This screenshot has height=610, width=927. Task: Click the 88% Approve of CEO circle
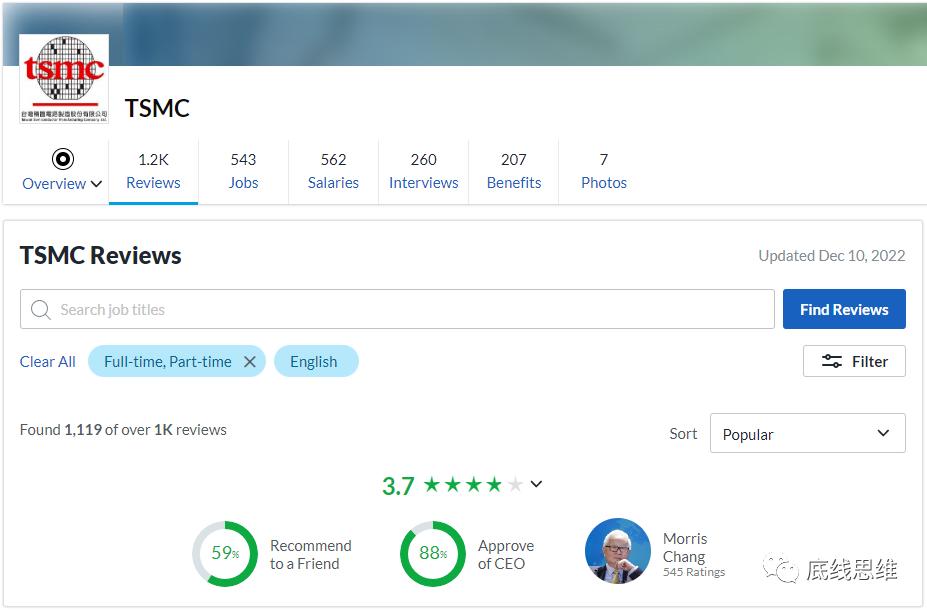tap(433, 554)
